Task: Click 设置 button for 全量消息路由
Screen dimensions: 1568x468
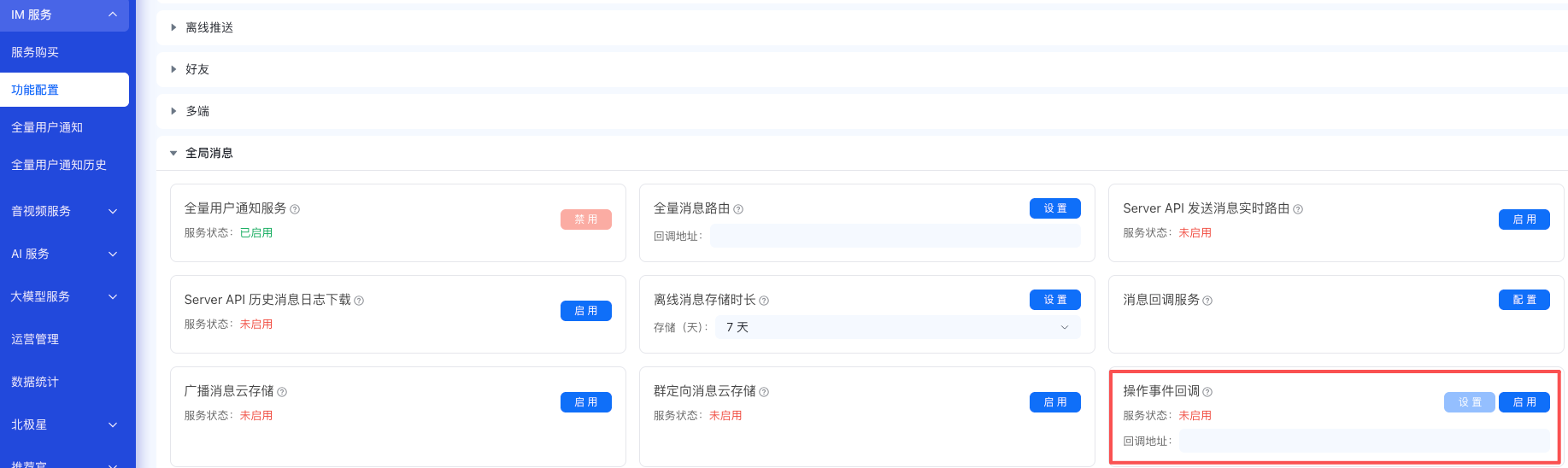Action: 1054,208
